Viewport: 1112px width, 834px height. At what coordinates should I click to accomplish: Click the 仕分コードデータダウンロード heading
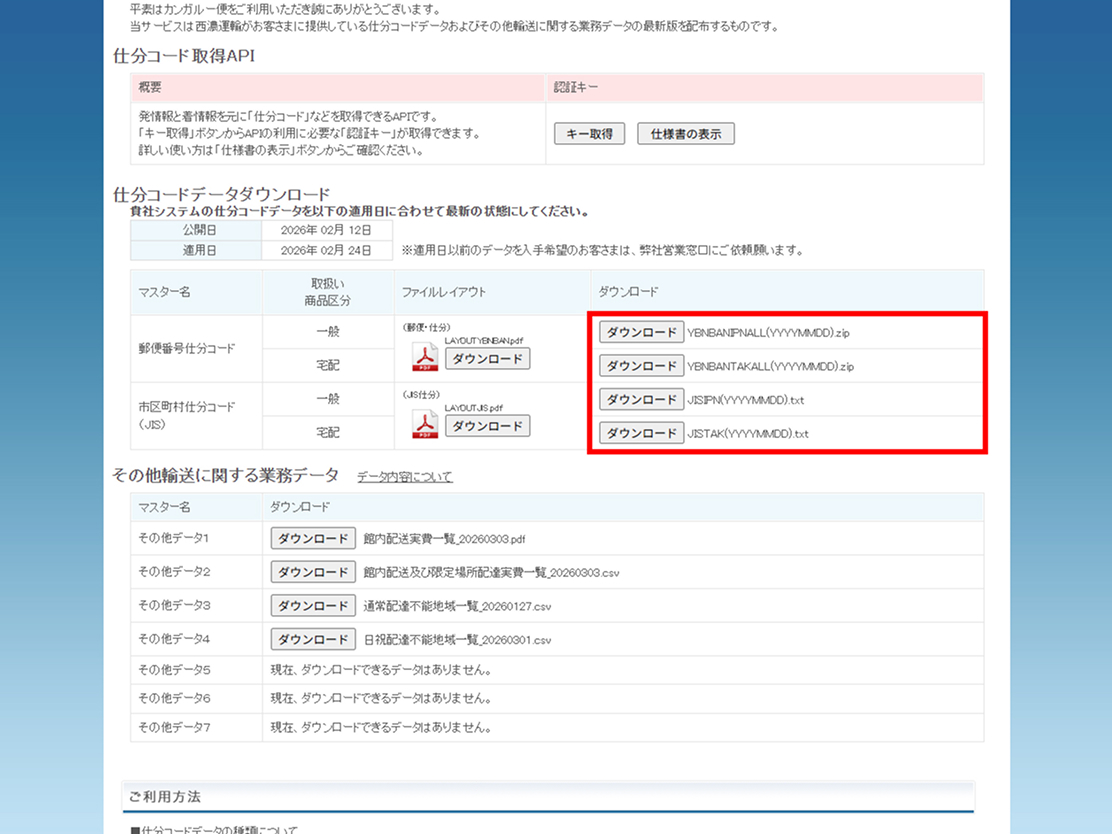click(x=222, y=194)
